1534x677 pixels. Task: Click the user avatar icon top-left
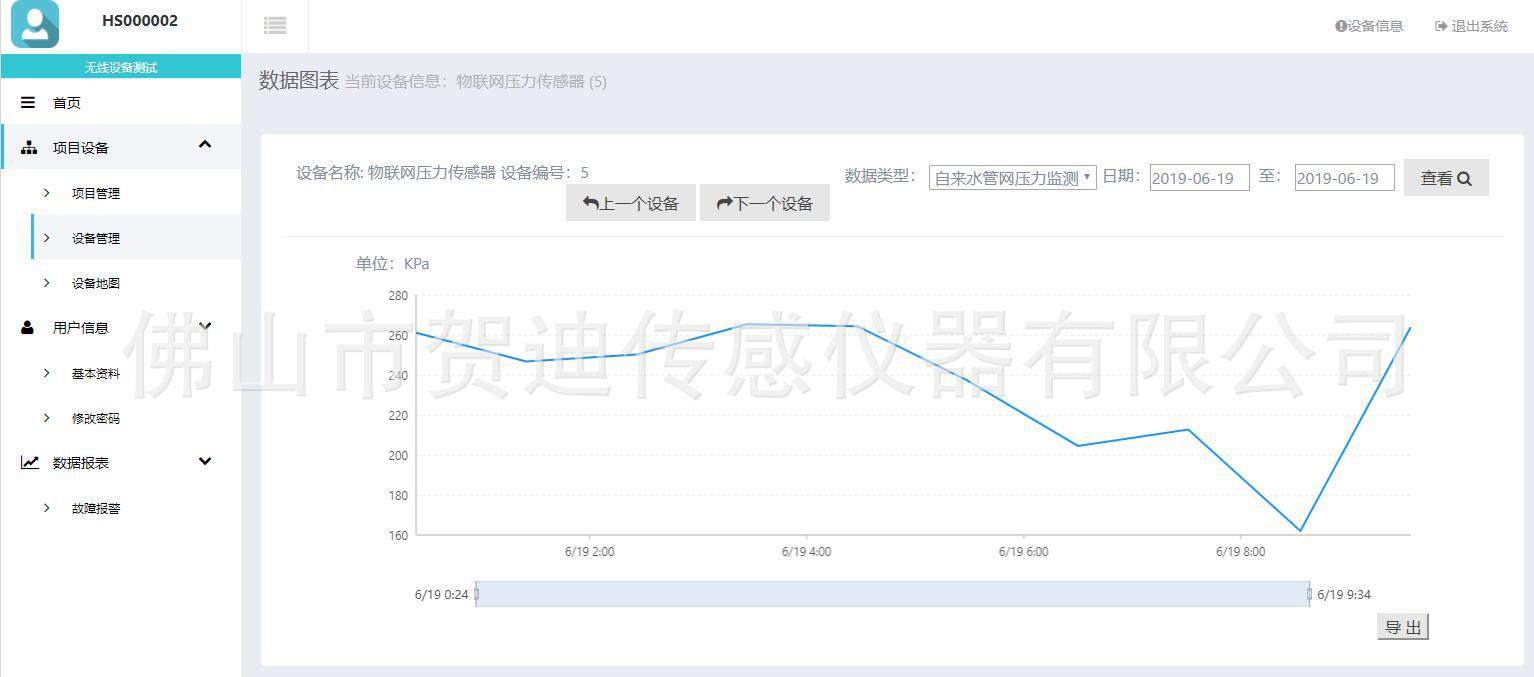click(35, 25)
